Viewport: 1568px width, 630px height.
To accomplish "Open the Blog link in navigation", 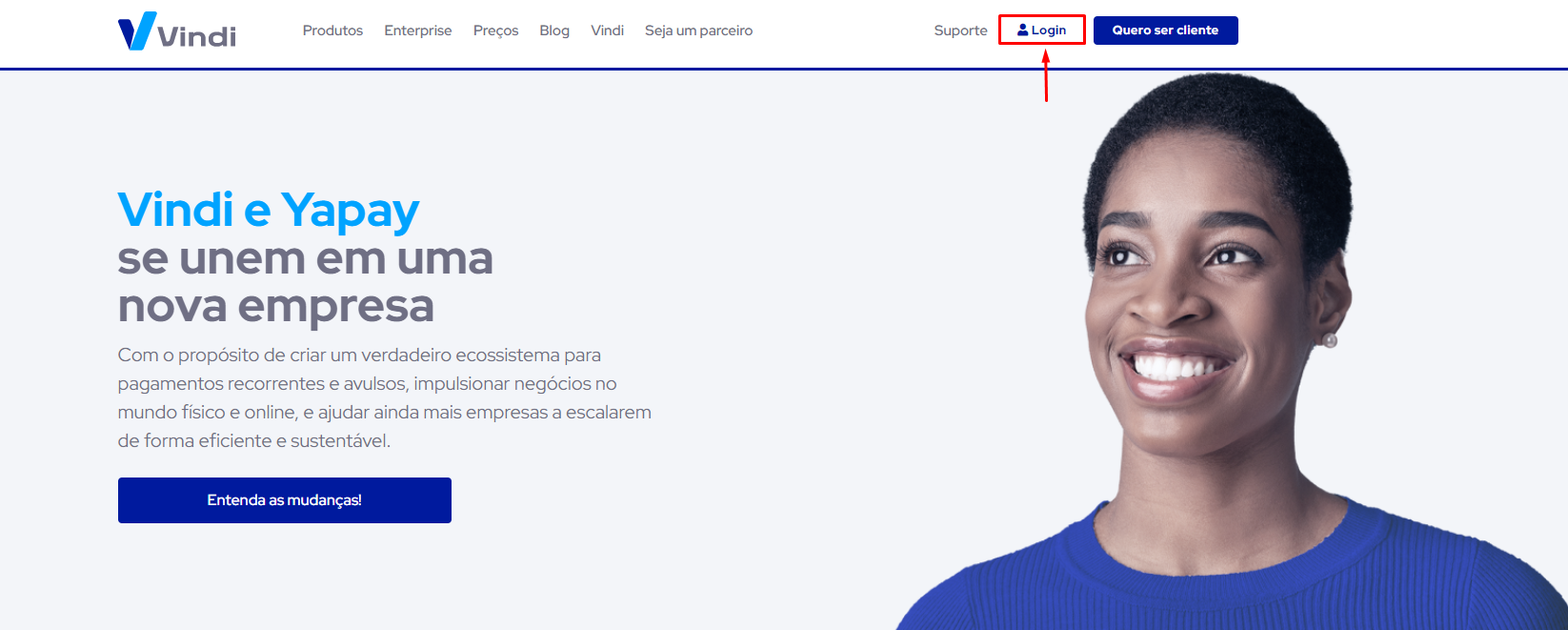I will [554, 30].
